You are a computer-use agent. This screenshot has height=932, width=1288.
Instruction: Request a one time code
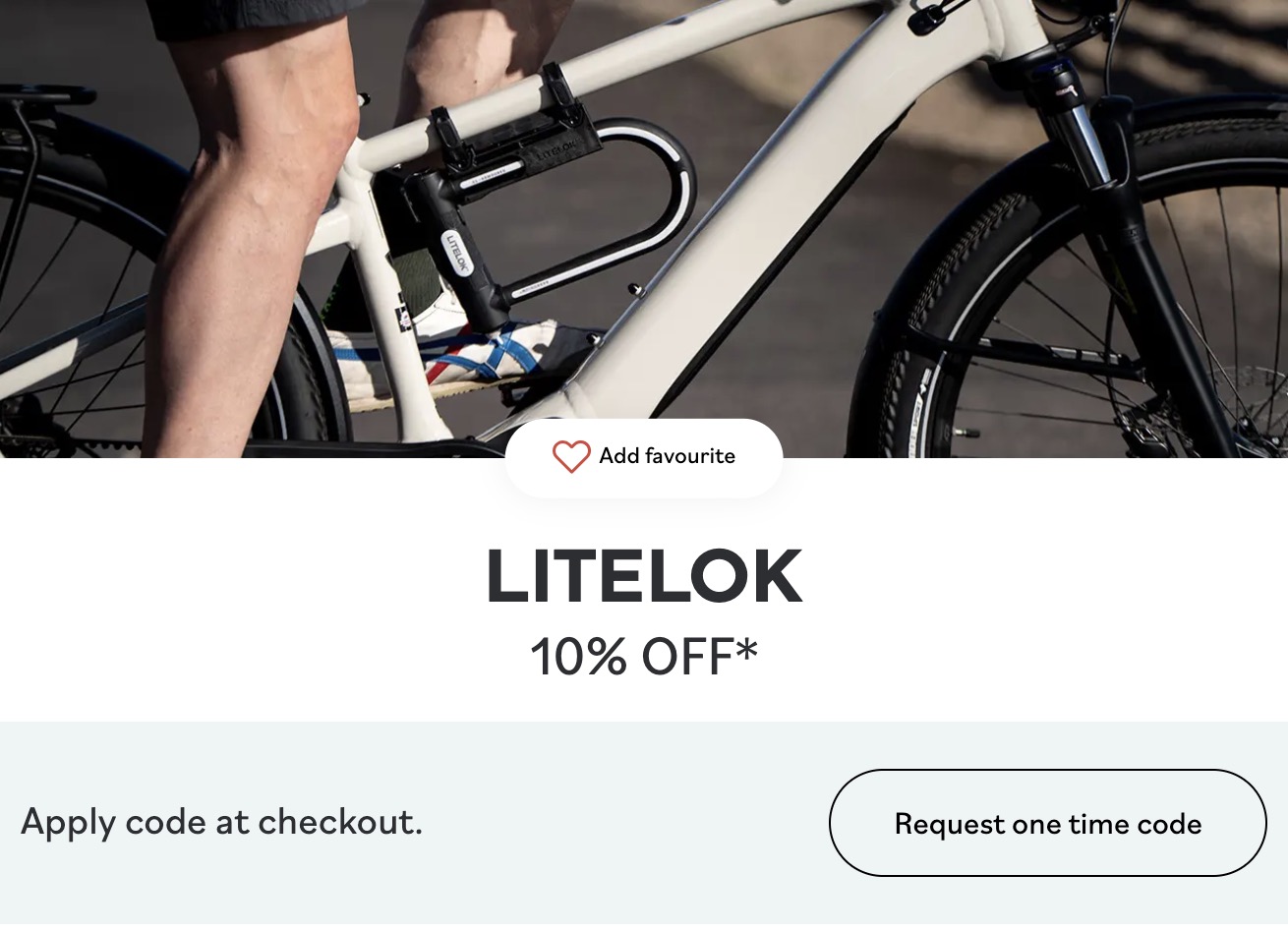1048,823
